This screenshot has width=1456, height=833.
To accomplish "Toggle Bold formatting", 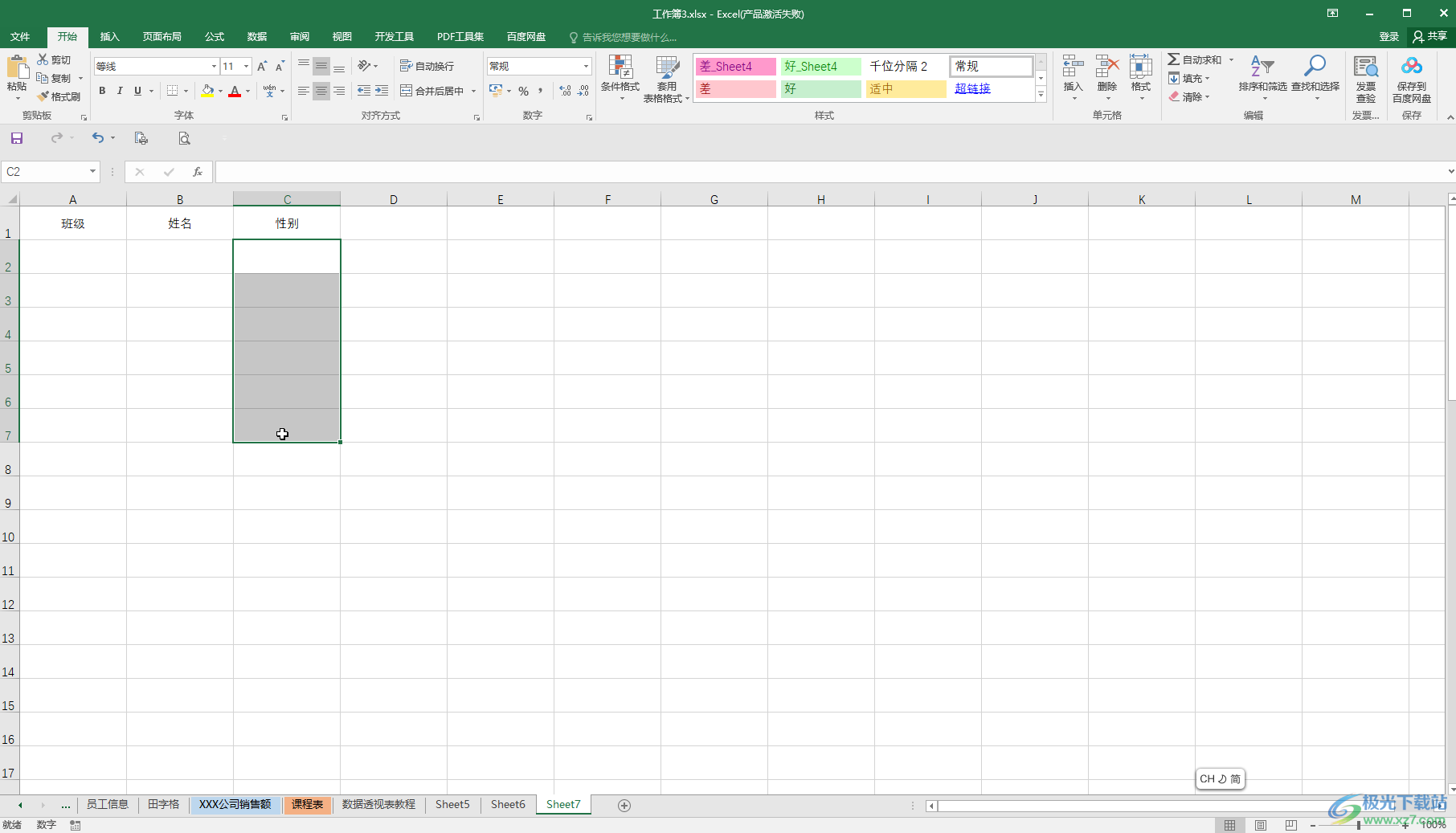I will 102,91.
